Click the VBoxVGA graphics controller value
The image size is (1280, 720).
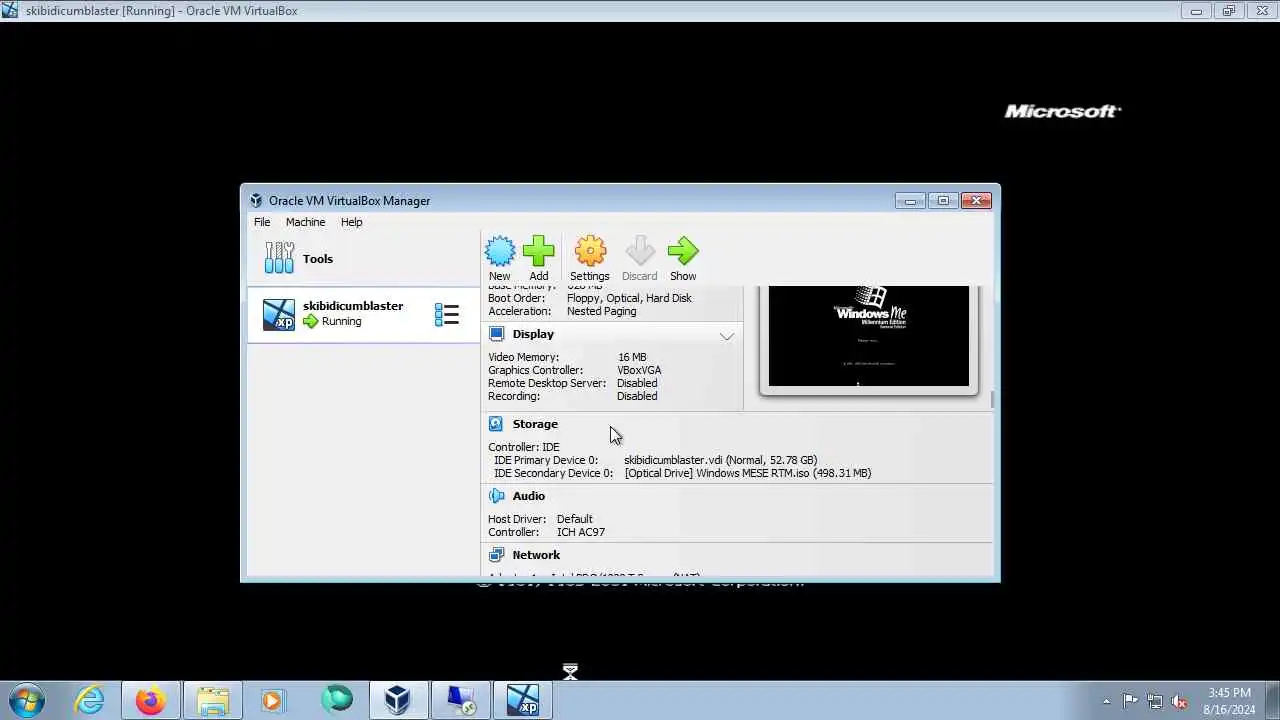point(639,370)
